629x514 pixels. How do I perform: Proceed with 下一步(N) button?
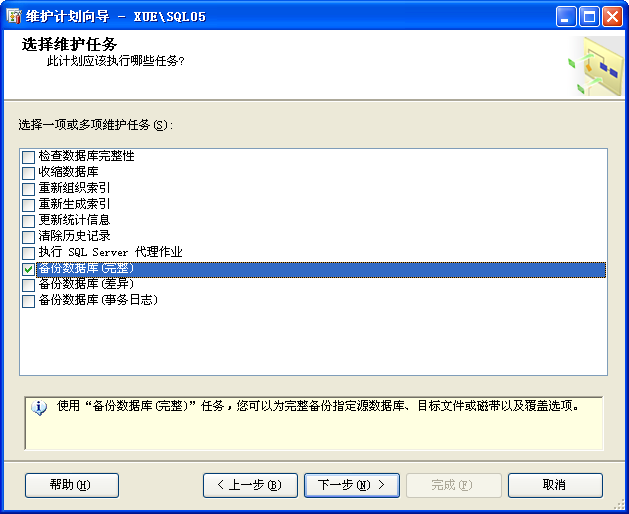[352, 485]
